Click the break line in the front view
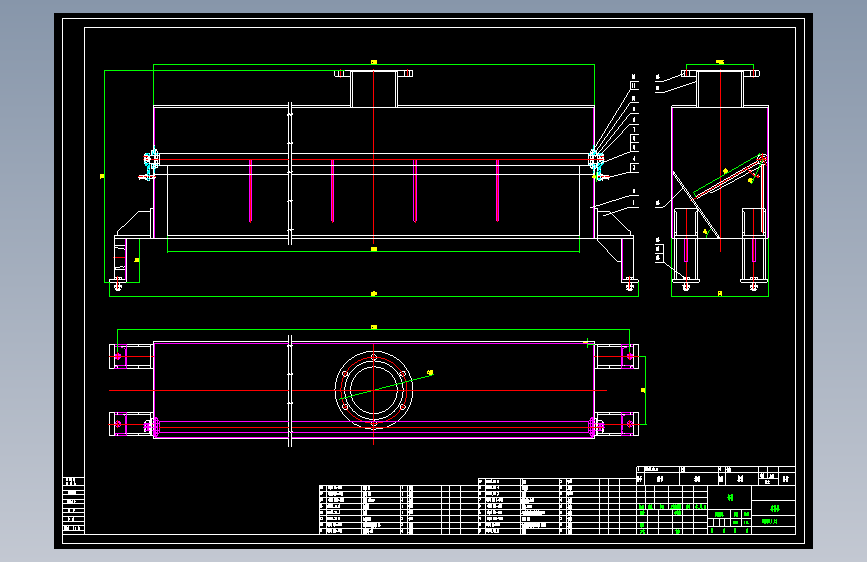 (290, 173)
